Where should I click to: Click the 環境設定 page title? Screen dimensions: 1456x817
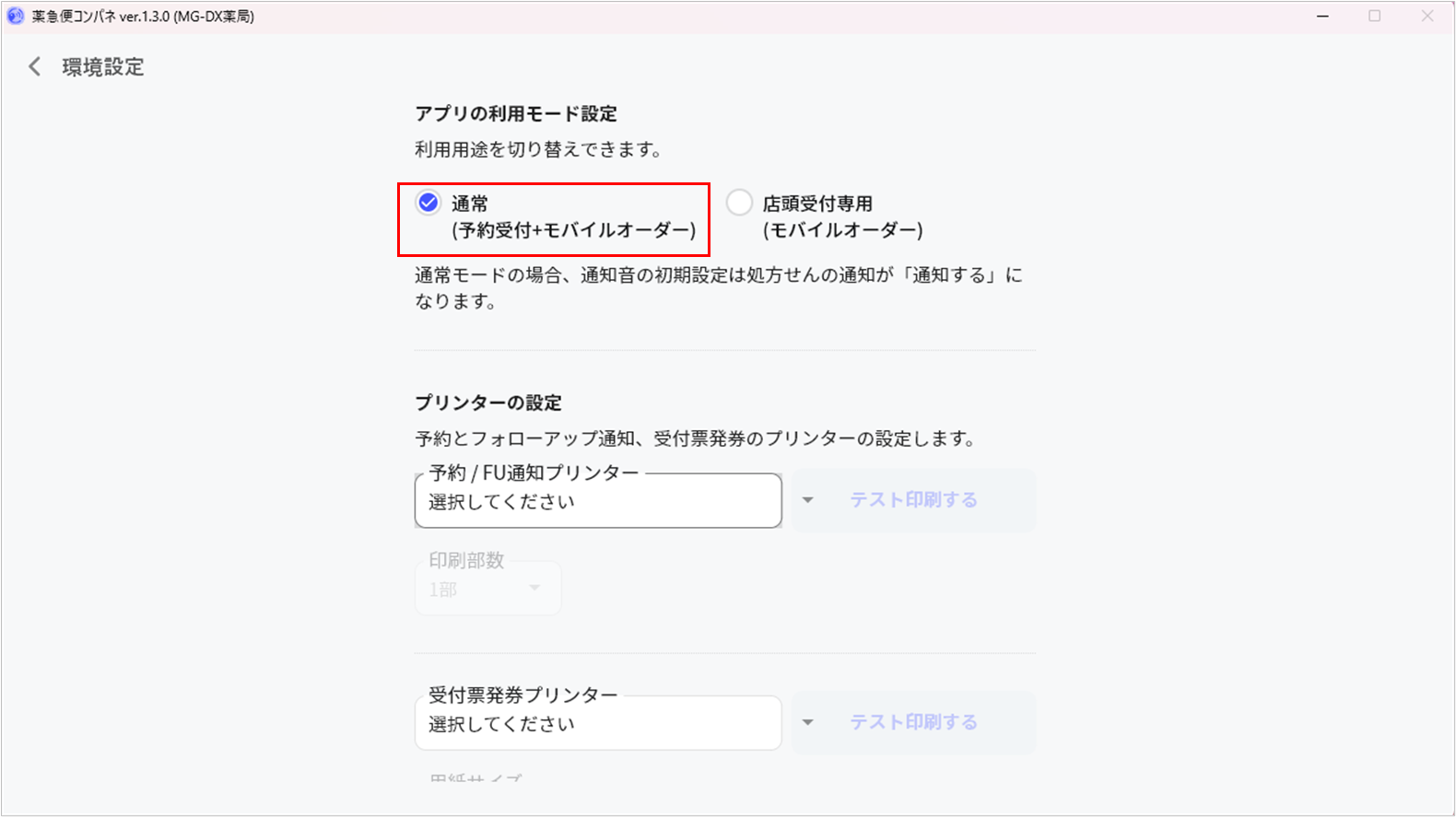click(x=103, y=67)
